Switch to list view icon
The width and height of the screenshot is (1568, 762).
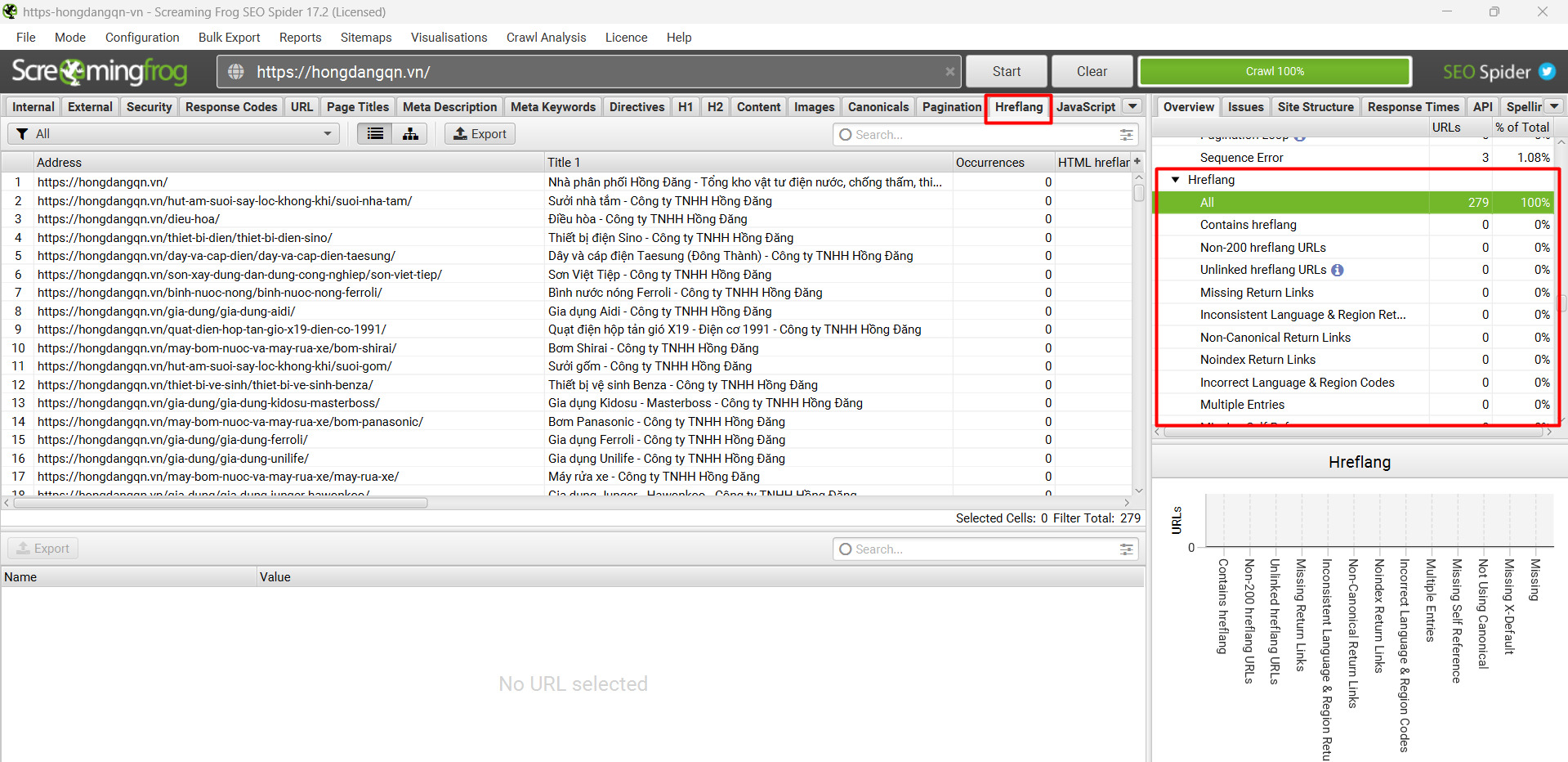[375, 134]
